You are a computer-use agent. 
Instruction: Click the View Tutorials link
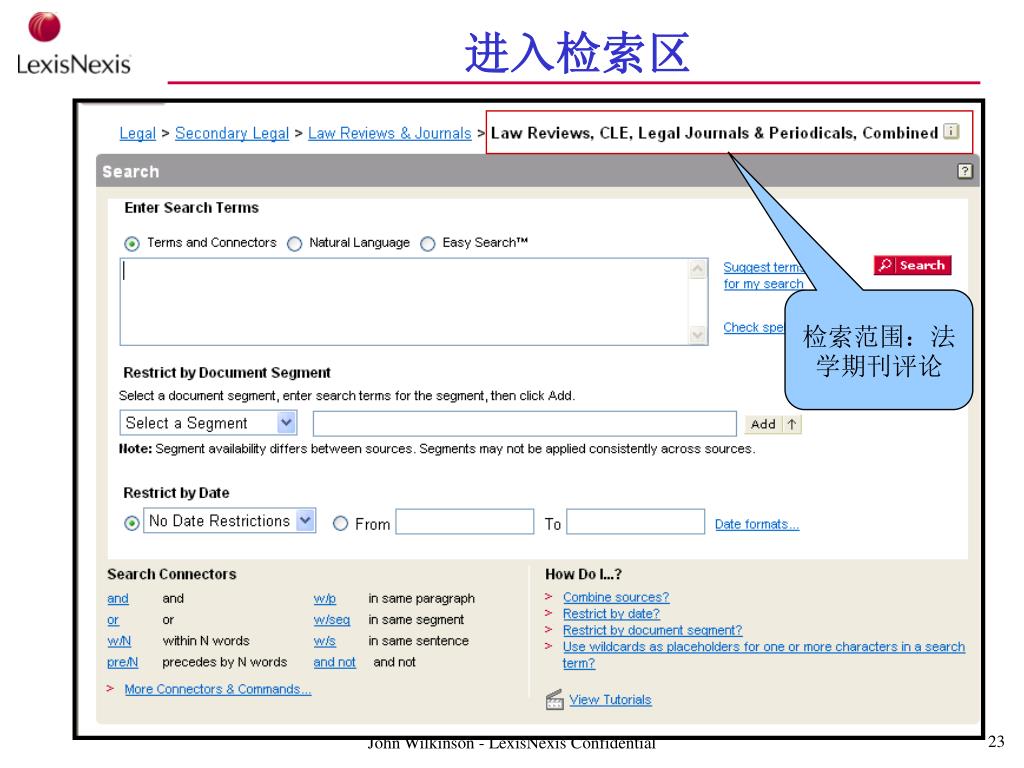(x=611, y=699)
